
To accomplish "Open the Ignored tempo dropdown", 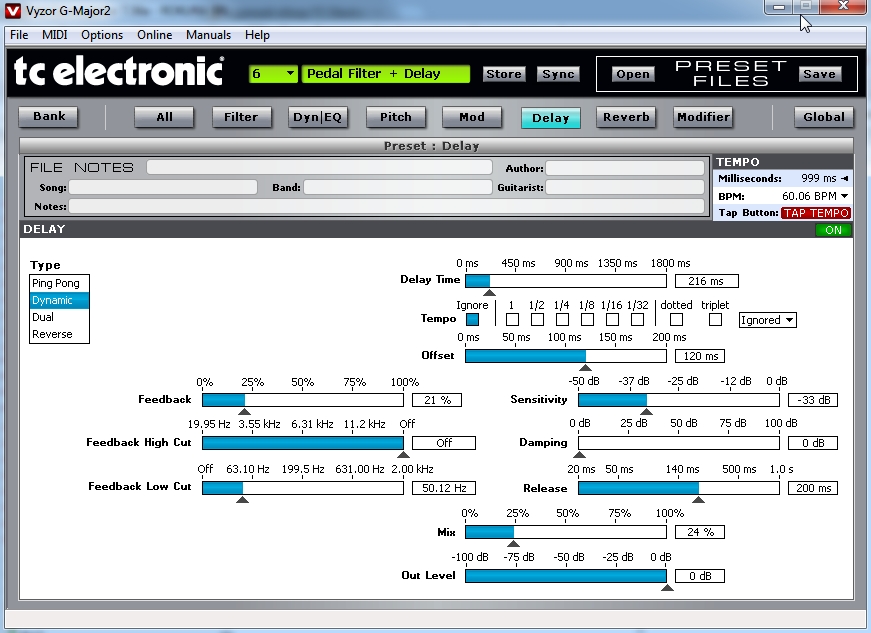I will (768, 320).
